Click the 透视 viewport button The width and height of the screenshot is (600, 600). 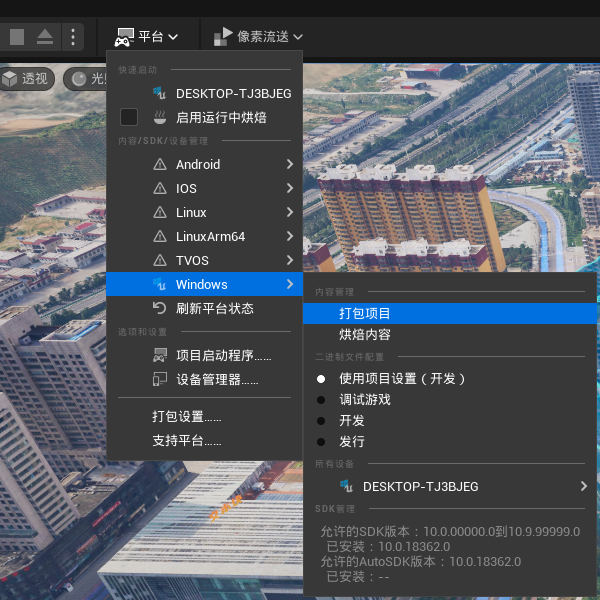click(x=27, y=79)
